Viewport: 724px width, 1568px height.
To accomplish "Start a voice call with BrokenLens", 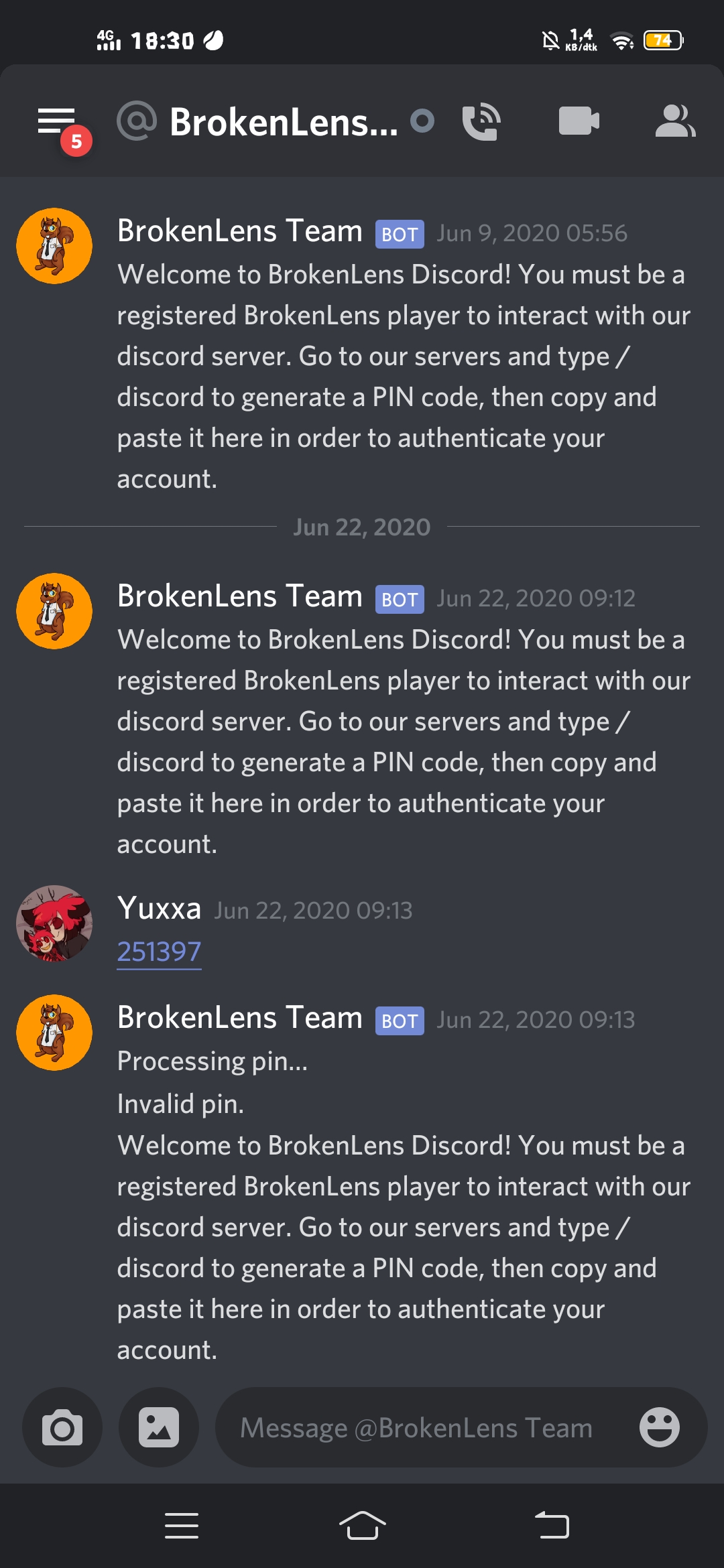I will tap(481, 121).
